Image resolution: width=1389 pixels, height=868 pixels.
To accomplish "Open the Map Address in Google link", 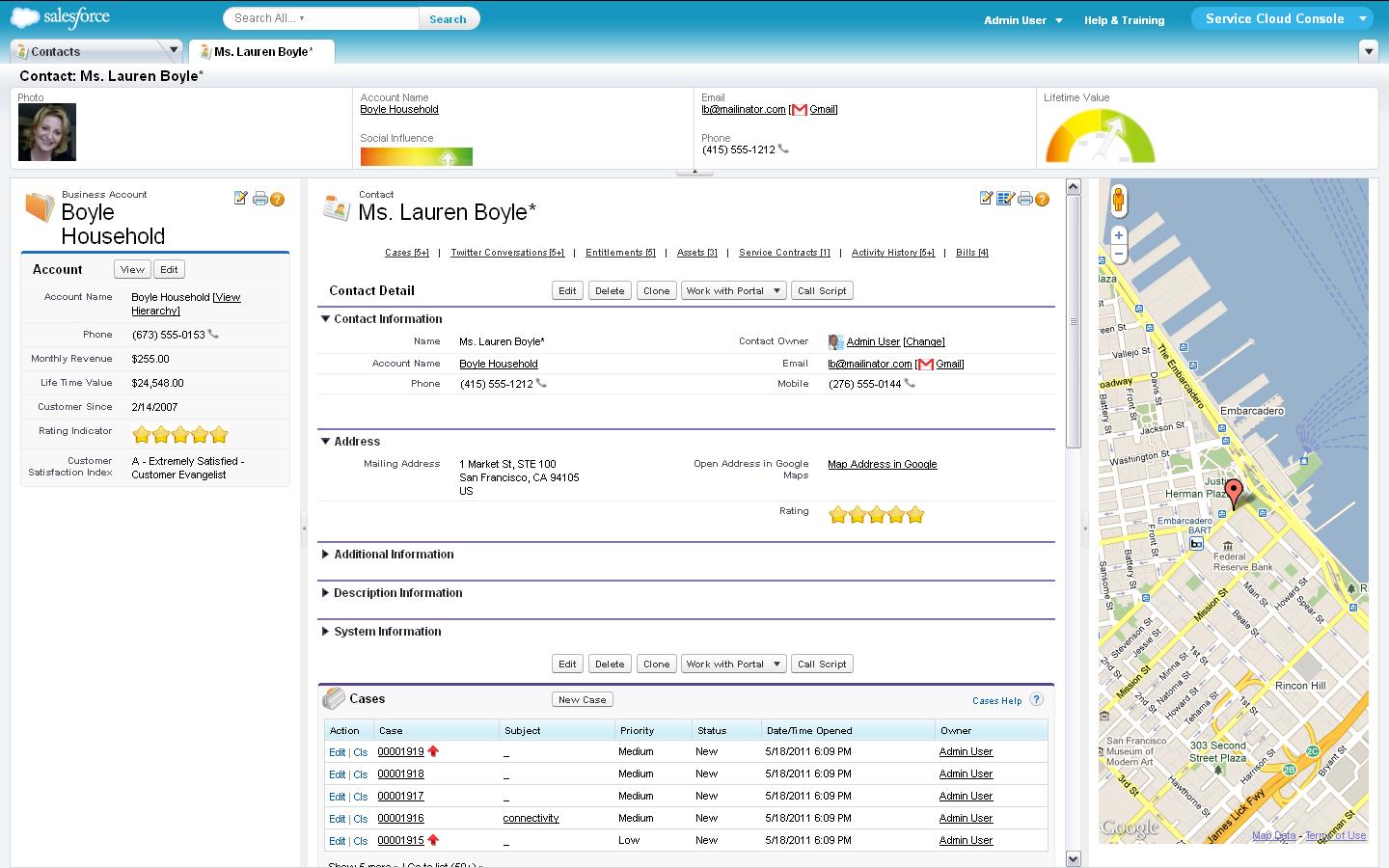I will pyautogui.click(x=882, y=465).
